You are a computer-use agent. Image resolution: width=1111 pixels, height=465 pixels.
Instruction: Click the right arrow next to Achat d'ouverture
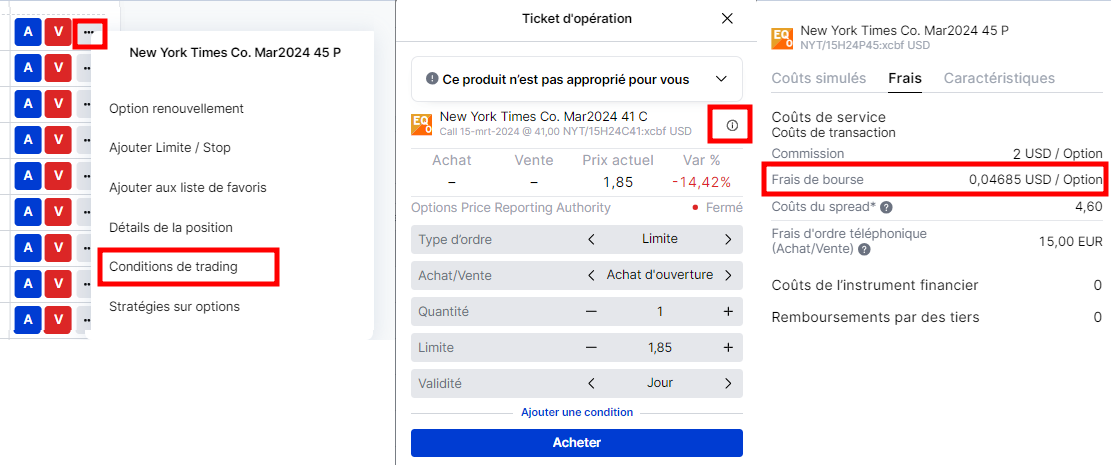[728, 276]
